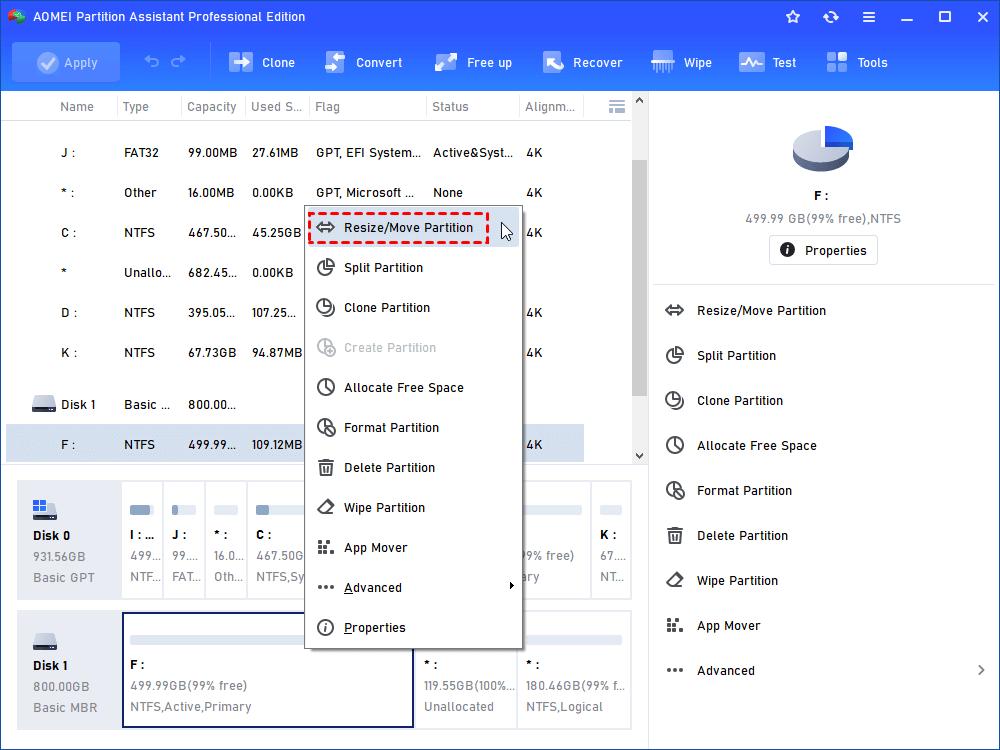Viewport: 1000px width, 750px height.
Task: Choose Format Partition in context menu
Action: [413, 428]
